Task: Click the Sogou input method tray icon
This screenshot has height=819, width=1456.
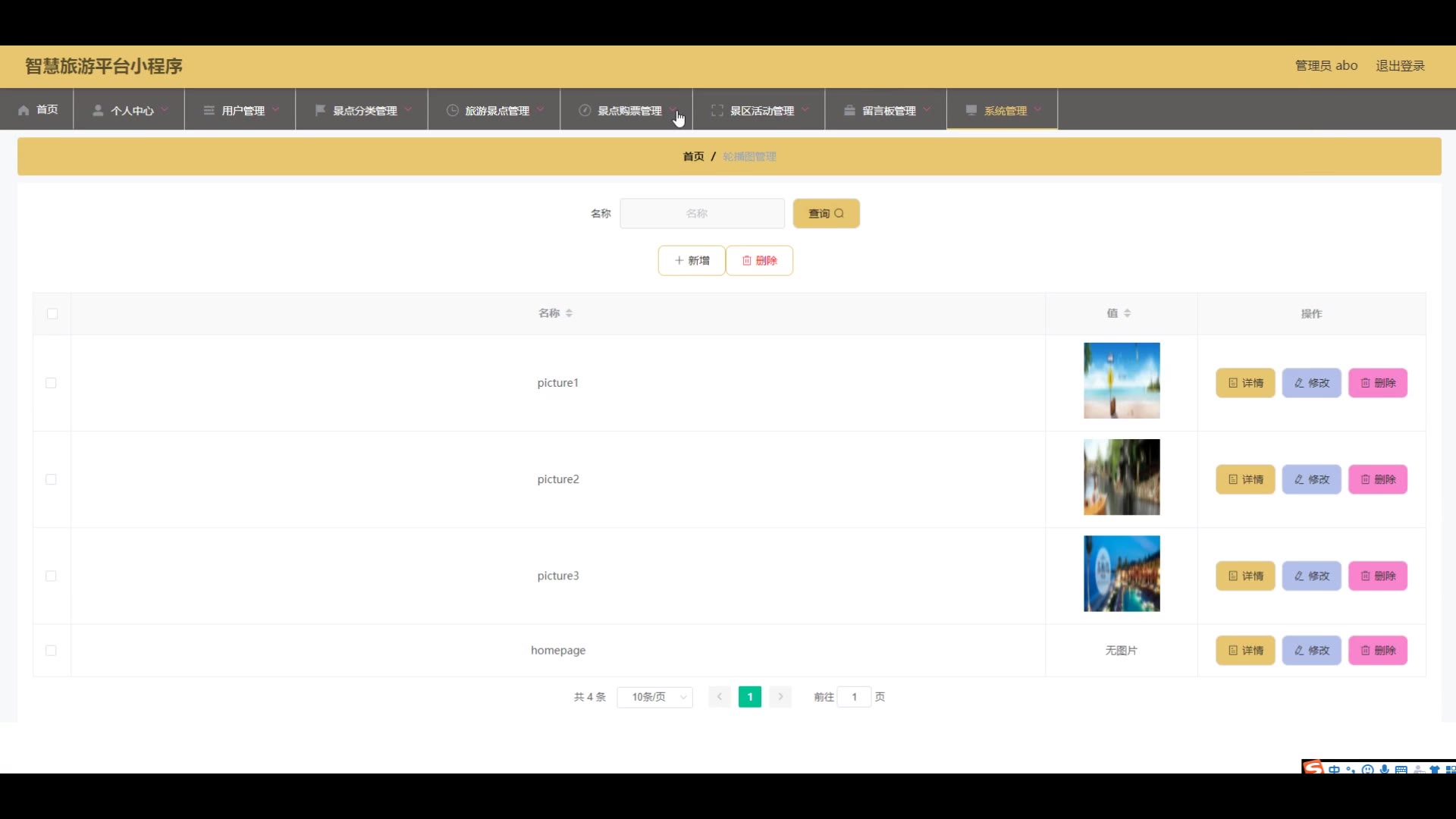Action: [1313, 767]
